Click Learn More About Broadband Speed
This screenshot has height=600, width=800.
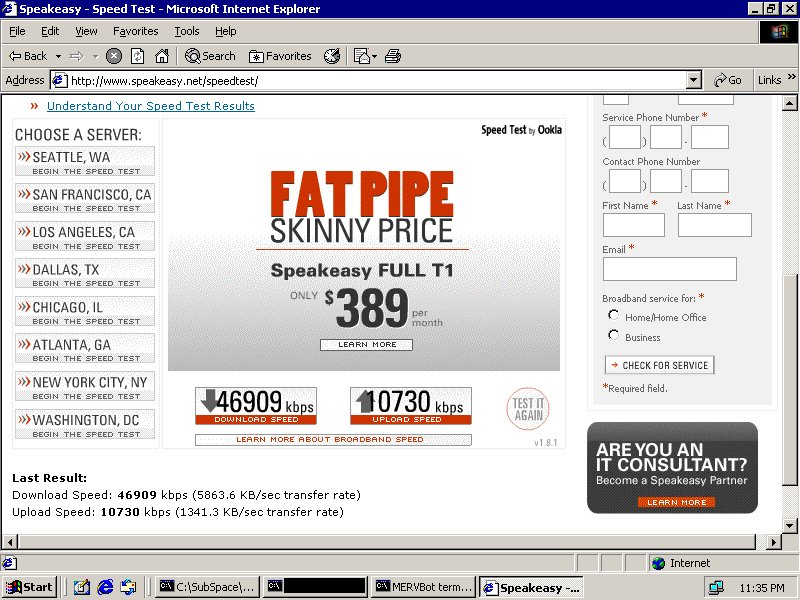click(x=333, y=439)
